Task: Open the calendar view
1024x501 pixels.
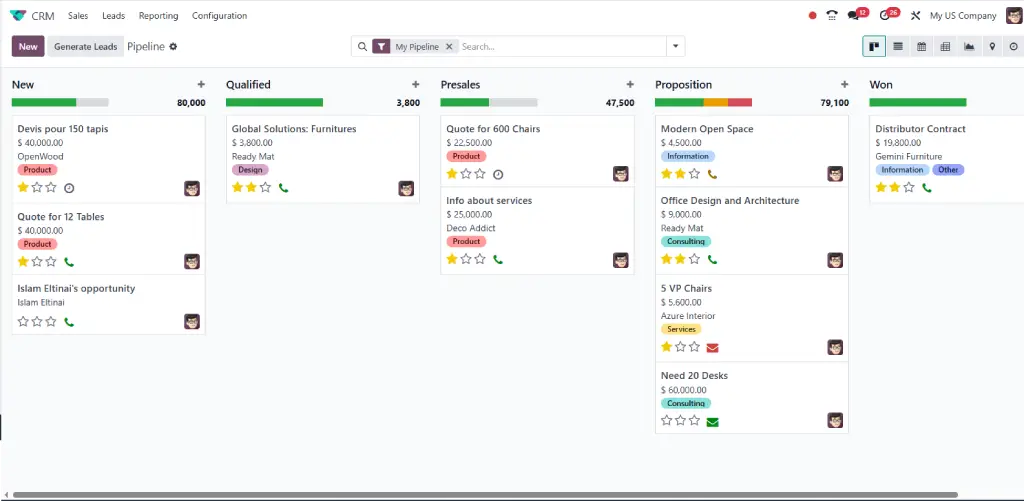Action: click(x=921, y=46)
